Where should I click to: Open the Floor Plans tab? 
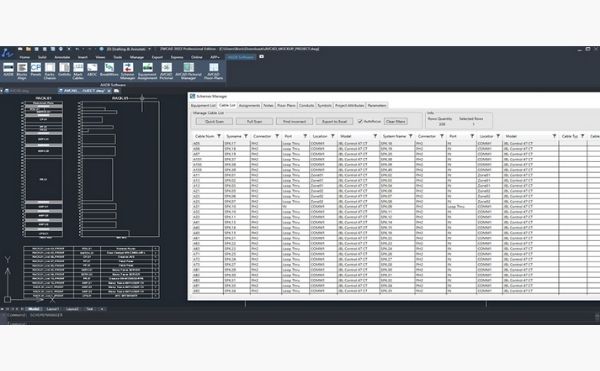[286, 105]
